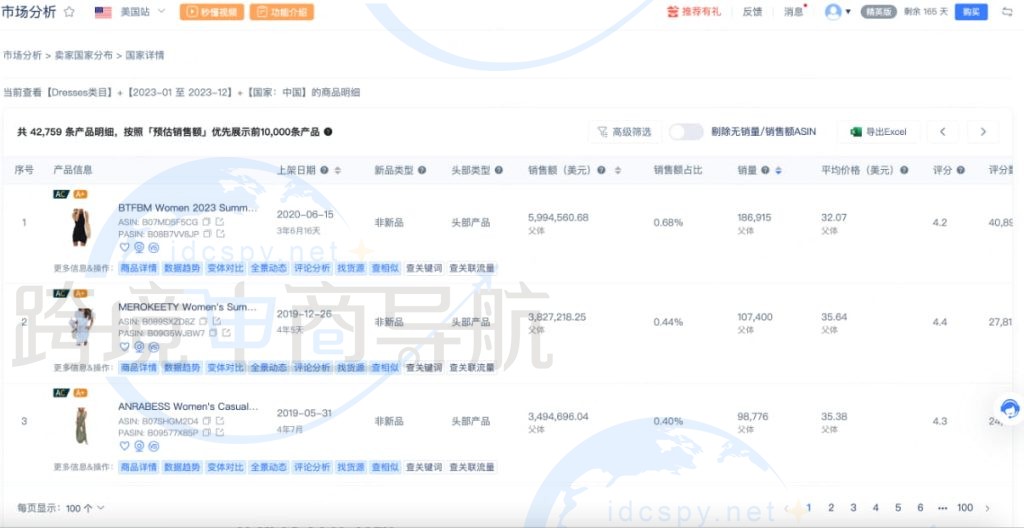Open 反馈 feedback
1024x528 pixels.
pos(752,12)
